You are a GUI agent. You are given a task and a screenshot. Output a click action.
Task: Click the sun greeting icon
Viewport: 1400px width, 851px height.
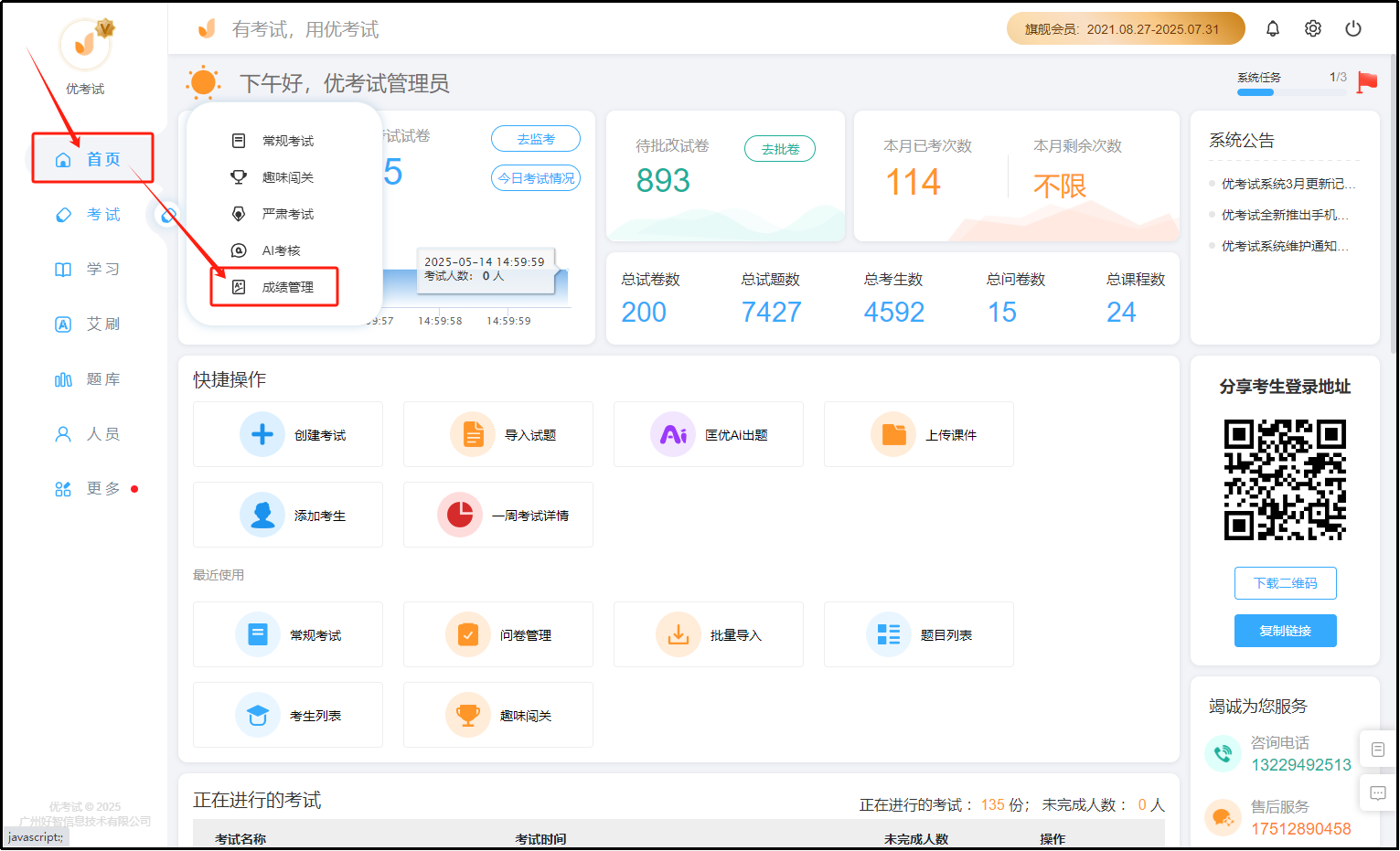pyautogui.click(x=203, y=83)
